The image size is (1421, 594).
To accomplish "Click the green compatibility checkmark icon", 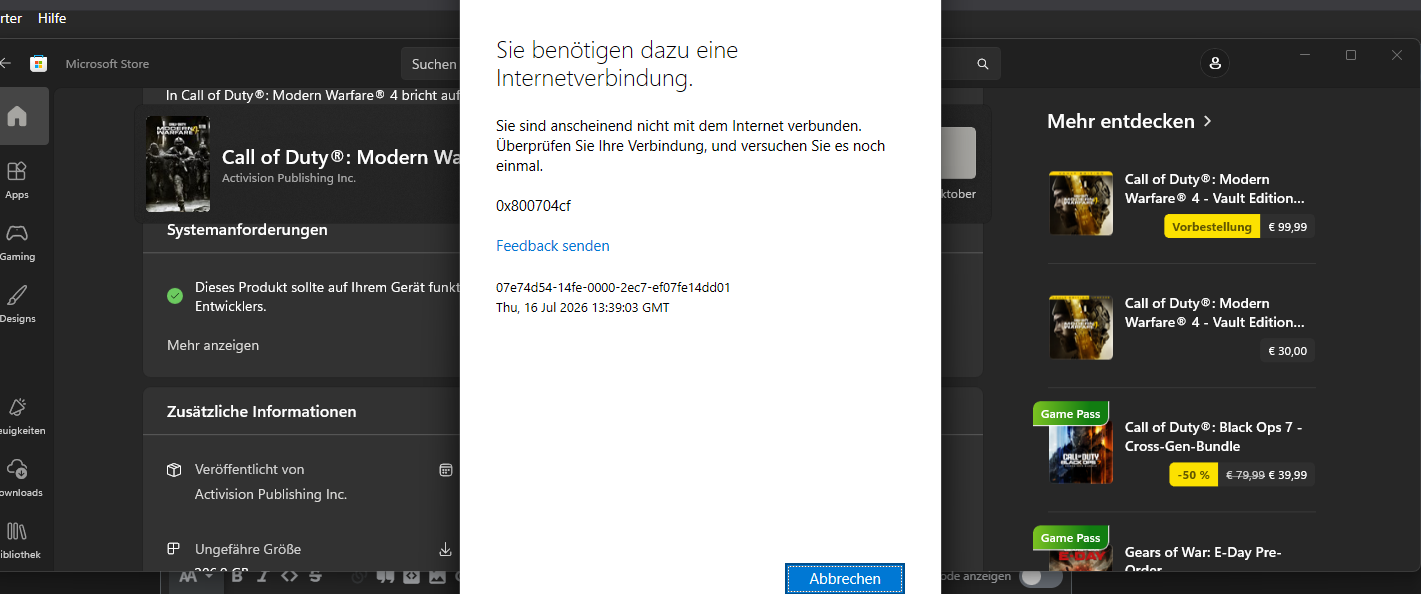I will 175,296.
